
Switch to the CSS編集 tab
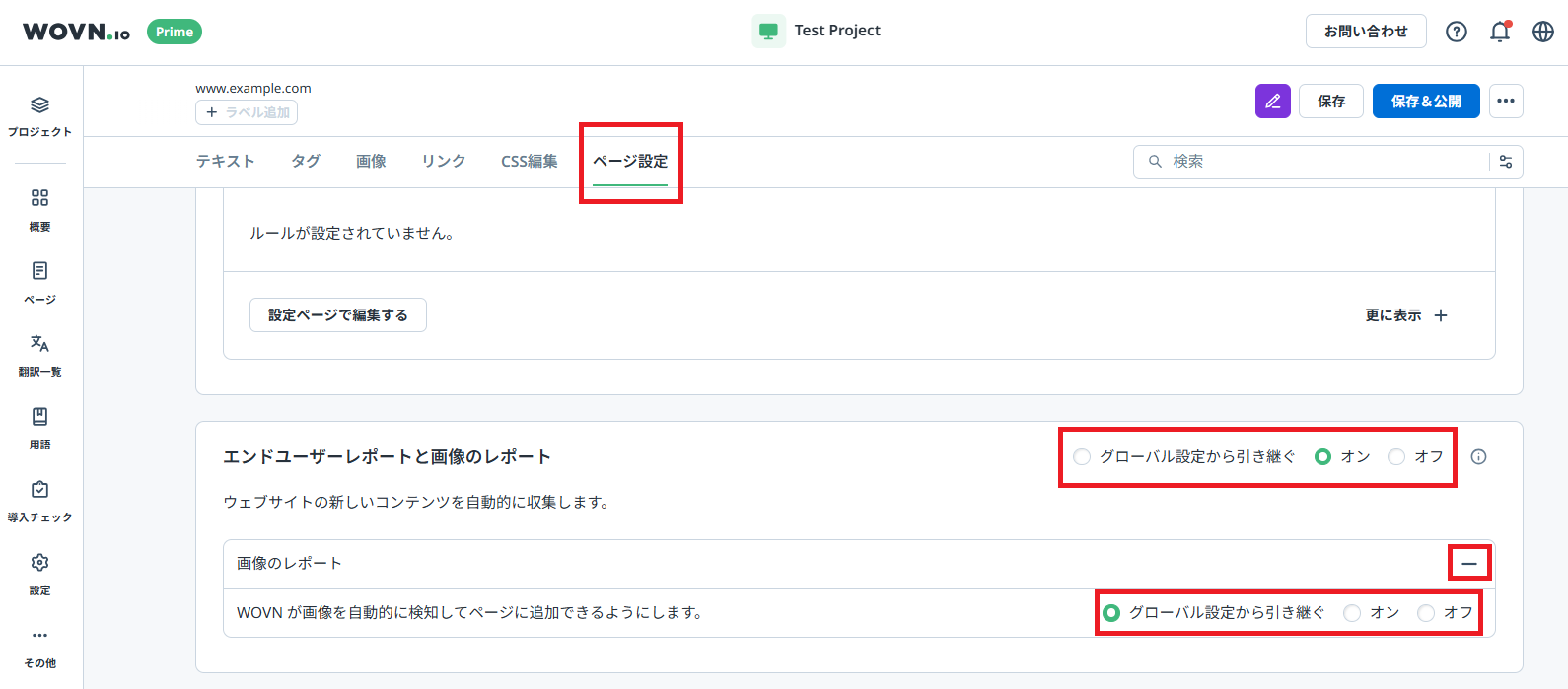point(529,162)
